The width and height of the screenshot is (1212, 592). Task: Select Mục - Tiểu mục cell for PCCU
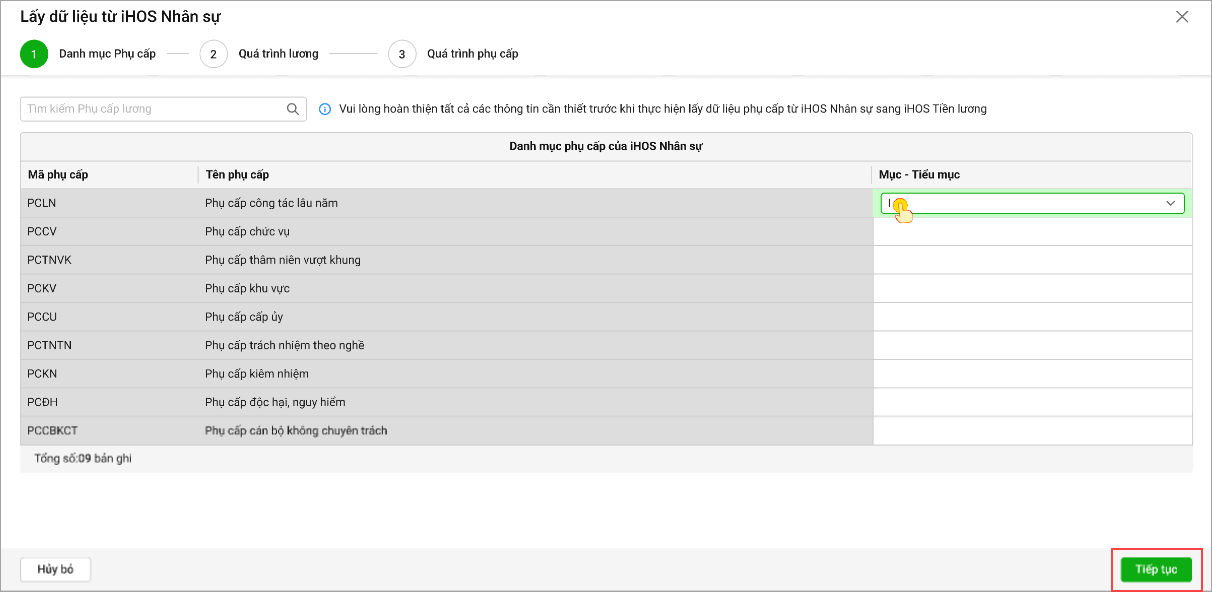click(x=1032, y=317)
